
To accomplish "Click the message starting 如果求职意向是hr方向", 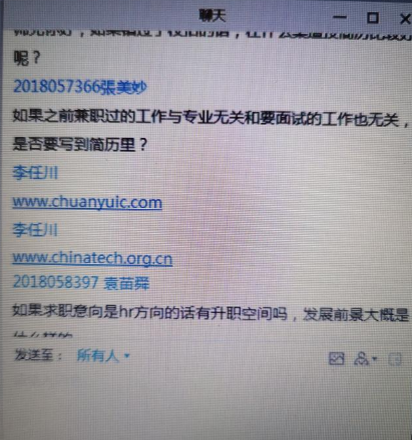I will (211, 314).
